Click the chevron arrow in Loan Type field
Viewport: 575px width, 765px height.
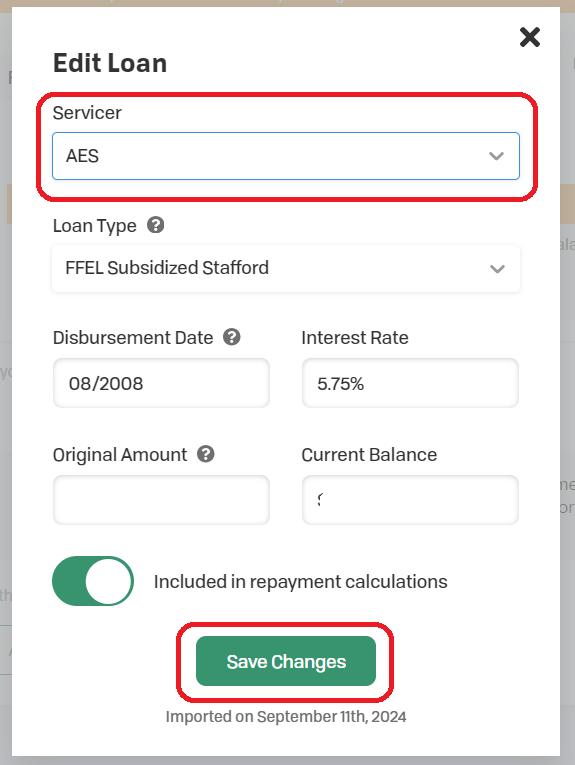497,269
